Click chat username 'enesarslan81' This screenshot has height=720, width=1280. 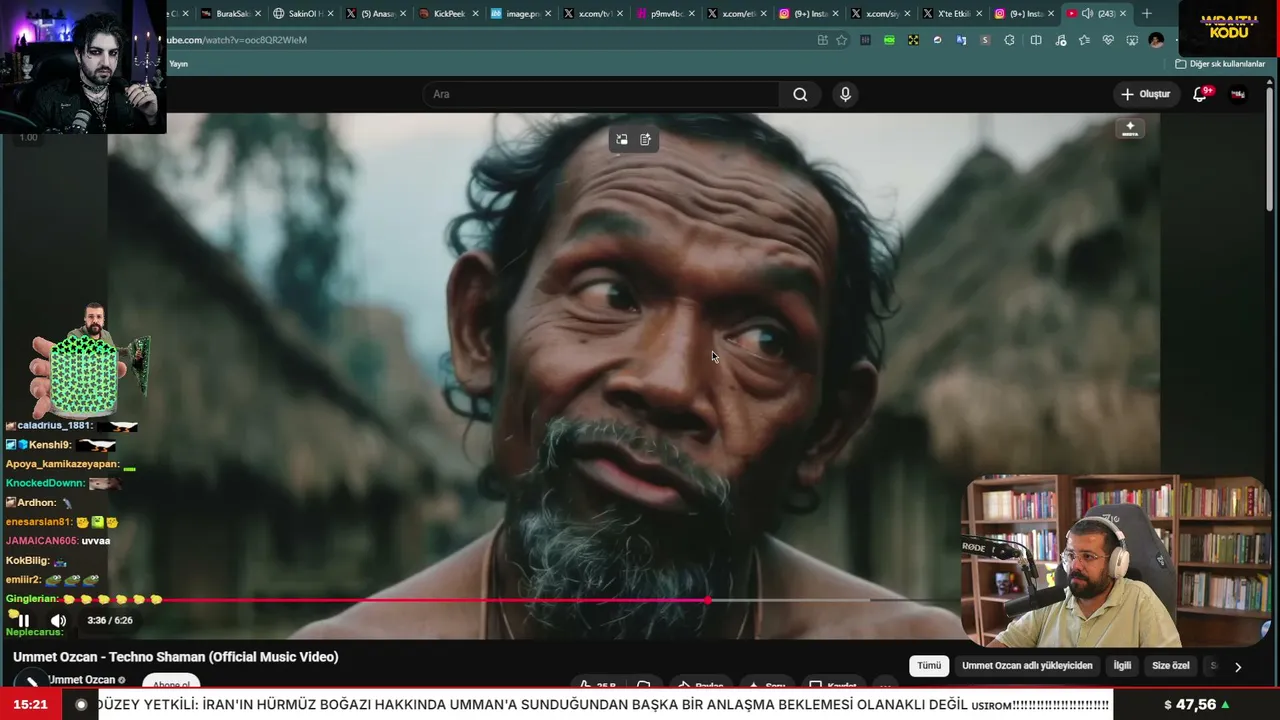pyautogui.click(x=39, y=522)
